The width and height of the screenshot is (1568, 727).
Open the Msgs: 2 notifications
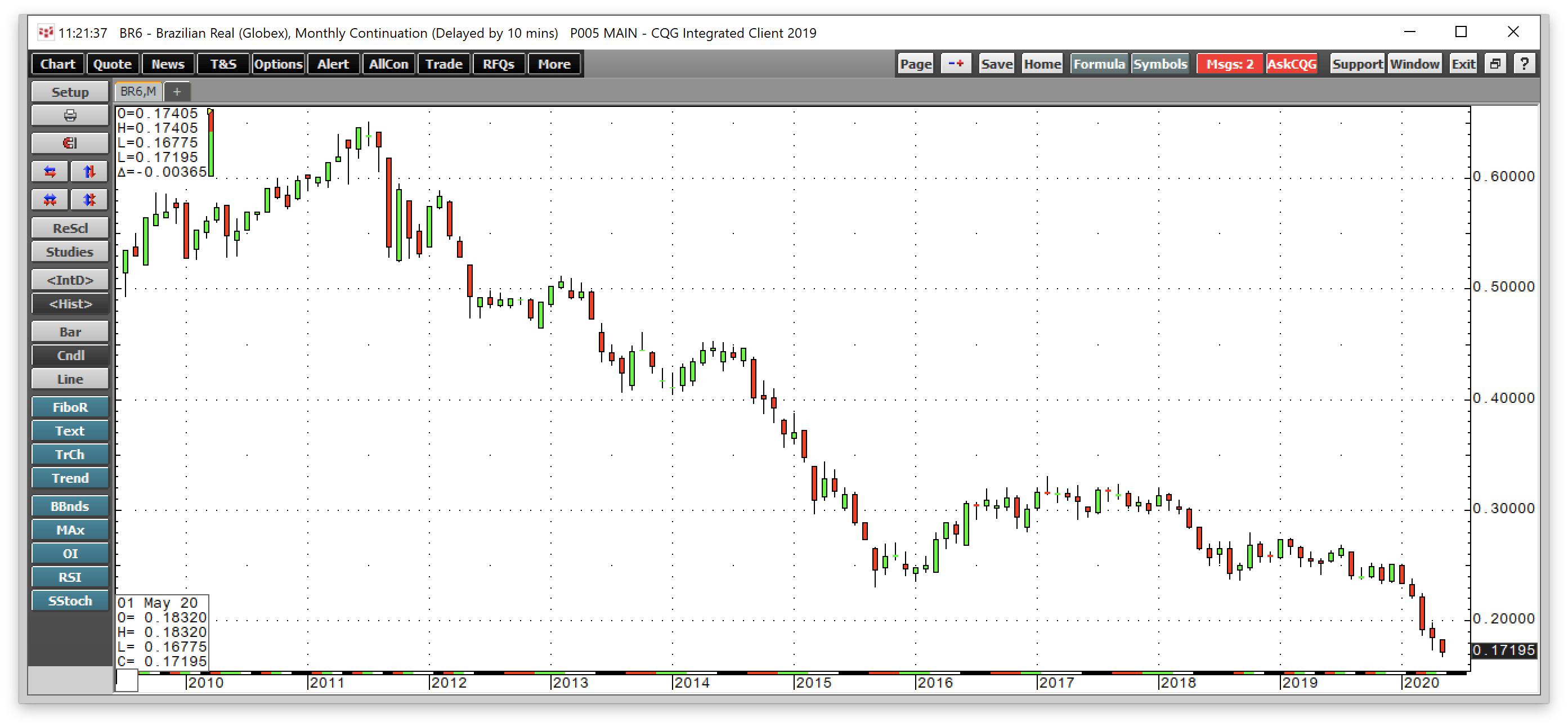tap(1230, 64)
